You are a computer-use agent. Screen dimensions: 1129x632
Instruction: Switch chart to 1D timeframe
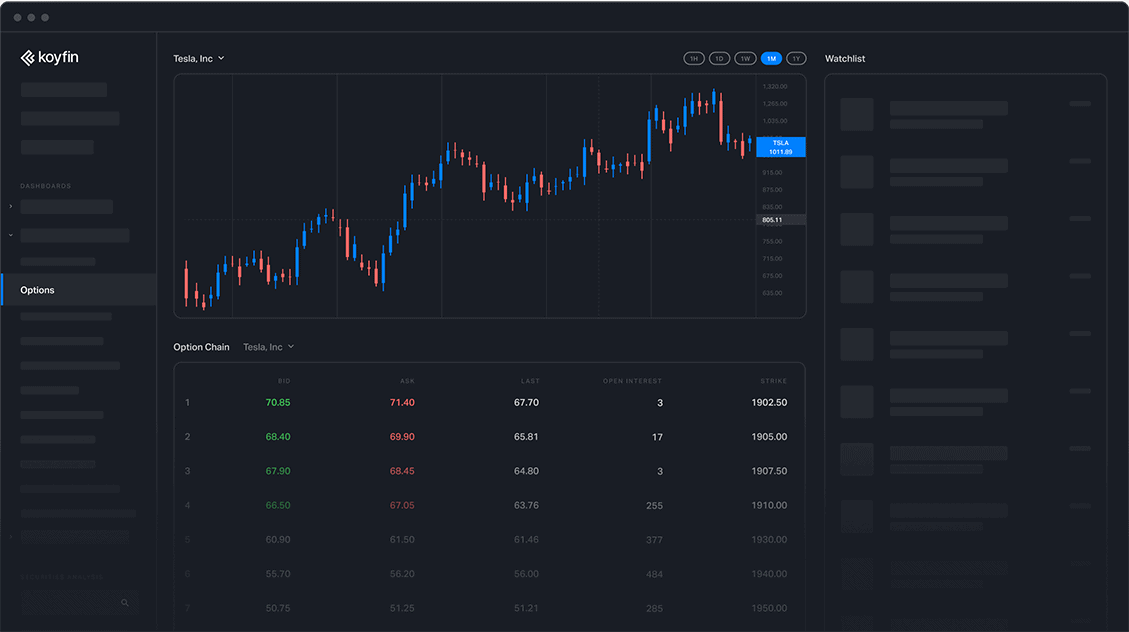click(x=719, y=59)
